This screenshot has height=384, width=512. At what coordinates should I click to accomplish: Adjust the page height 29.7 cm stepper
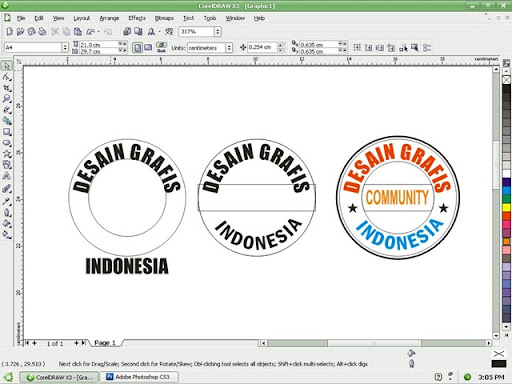[x=122, y=51]
